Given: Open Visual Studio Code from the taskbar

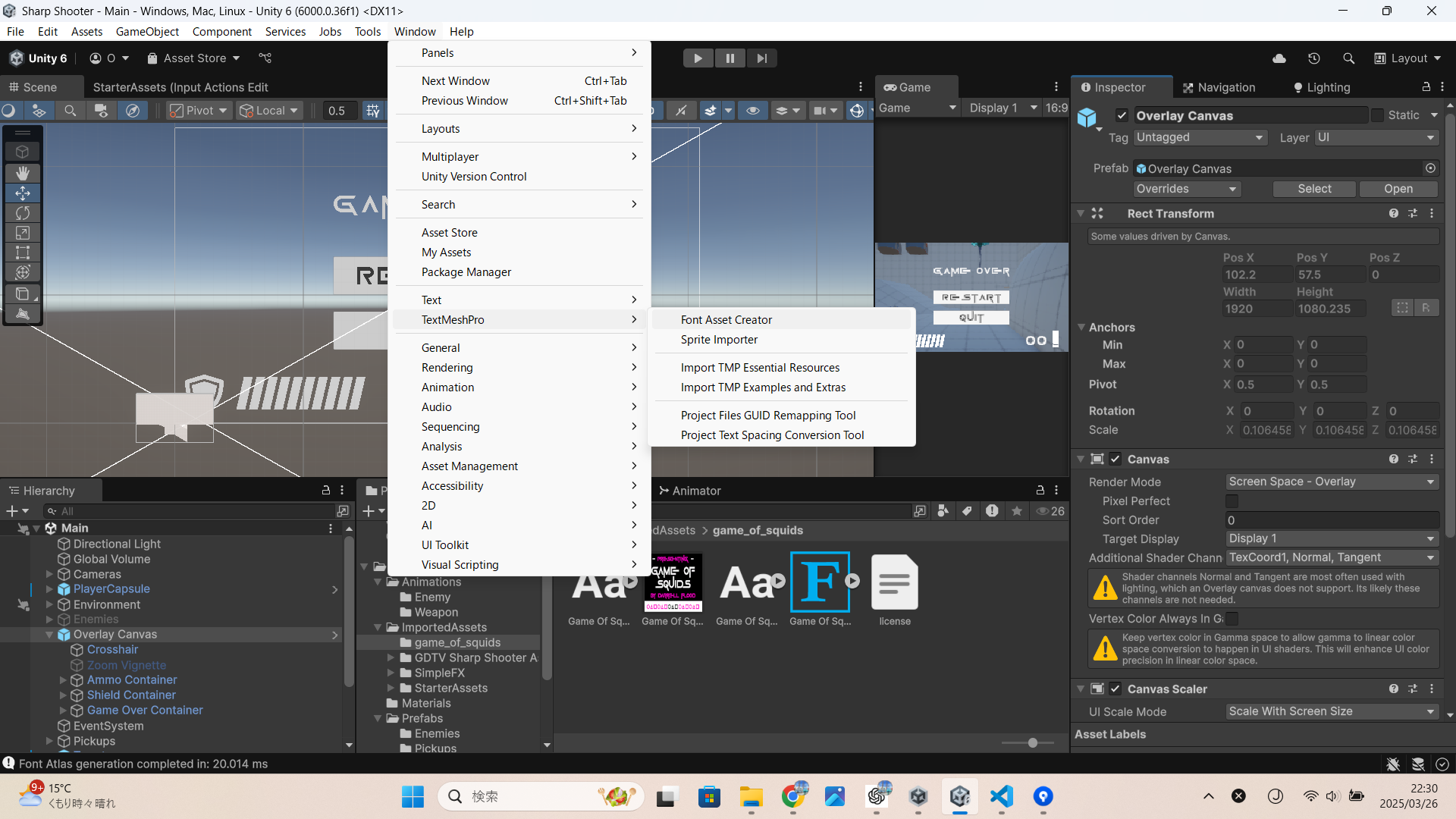Looking at the screenshot, I should (x=1001, y=797).
